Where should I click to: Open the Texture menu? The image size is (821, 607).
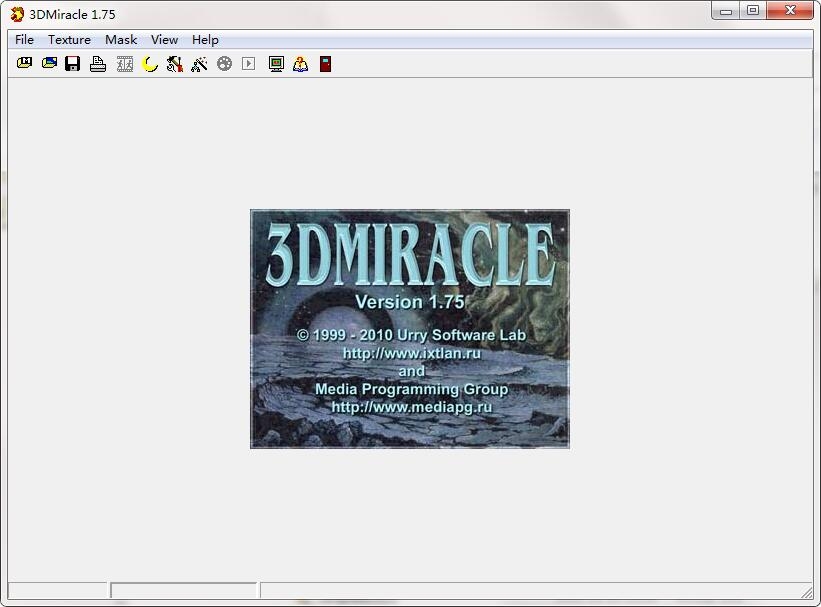tap(69, 40)
